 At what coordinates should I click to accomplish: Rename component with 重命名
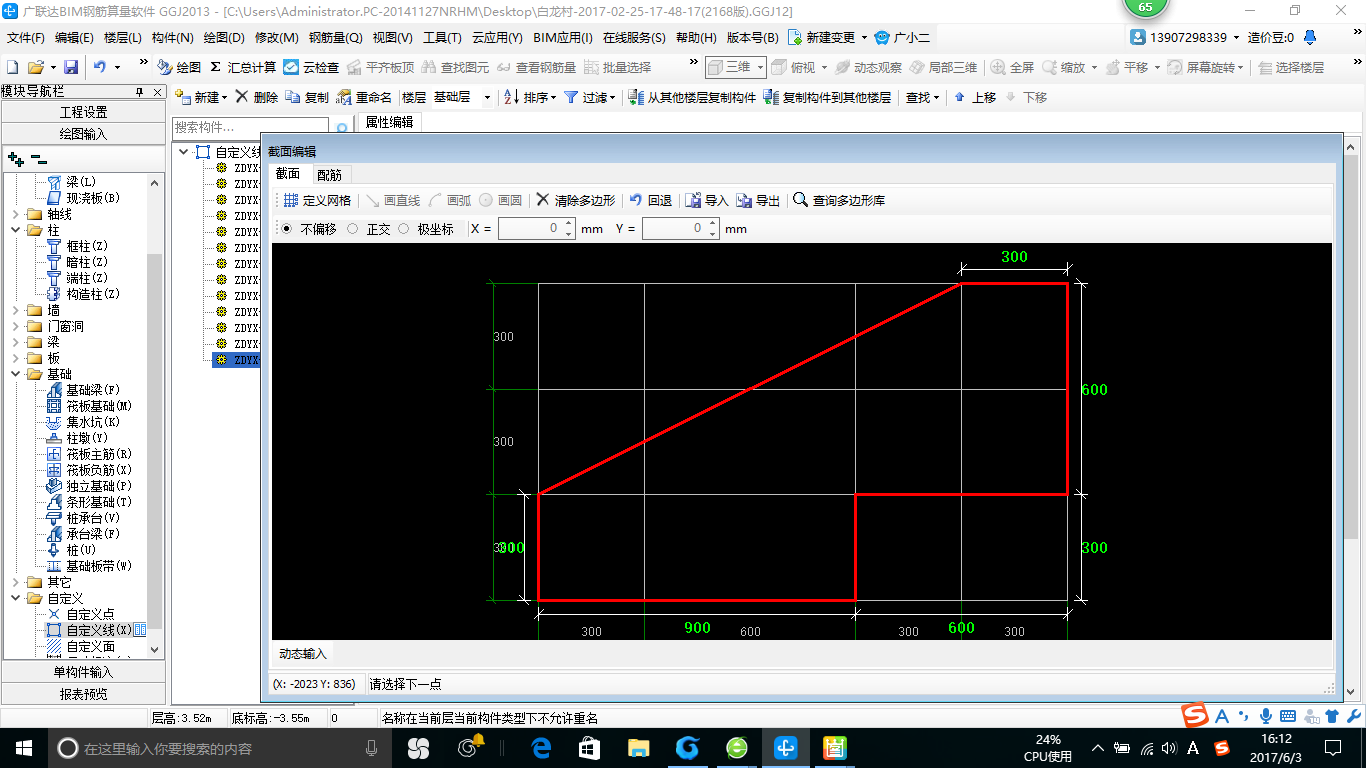point(364,97)
